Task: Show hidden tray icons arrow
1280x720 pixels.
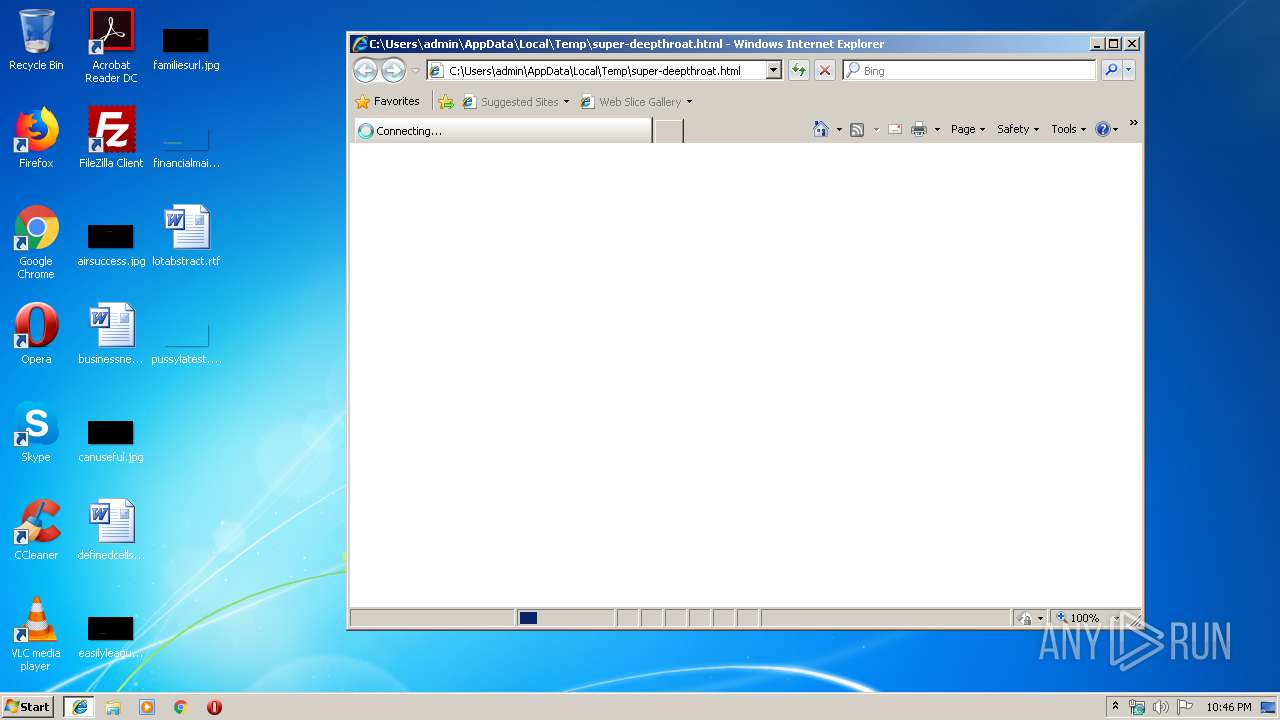Action: tap(1115, 706)
